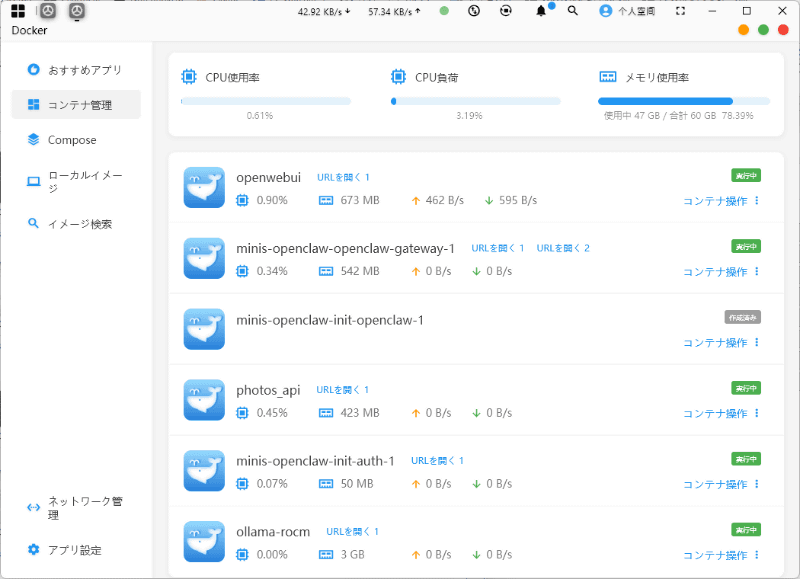
Task: Click the openwebui upload arrow 462 B/s
Action: (x=416, y=201)
